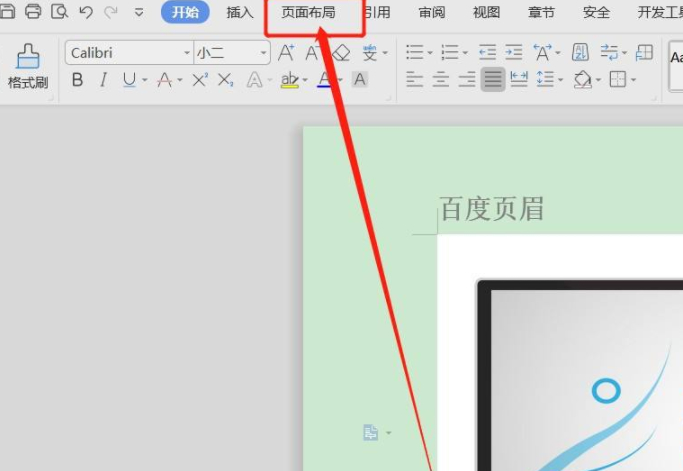This screenshot has height=471, width=683.
Task: Open highlight color dropdown arrow
Action: (x=305, y=80)
